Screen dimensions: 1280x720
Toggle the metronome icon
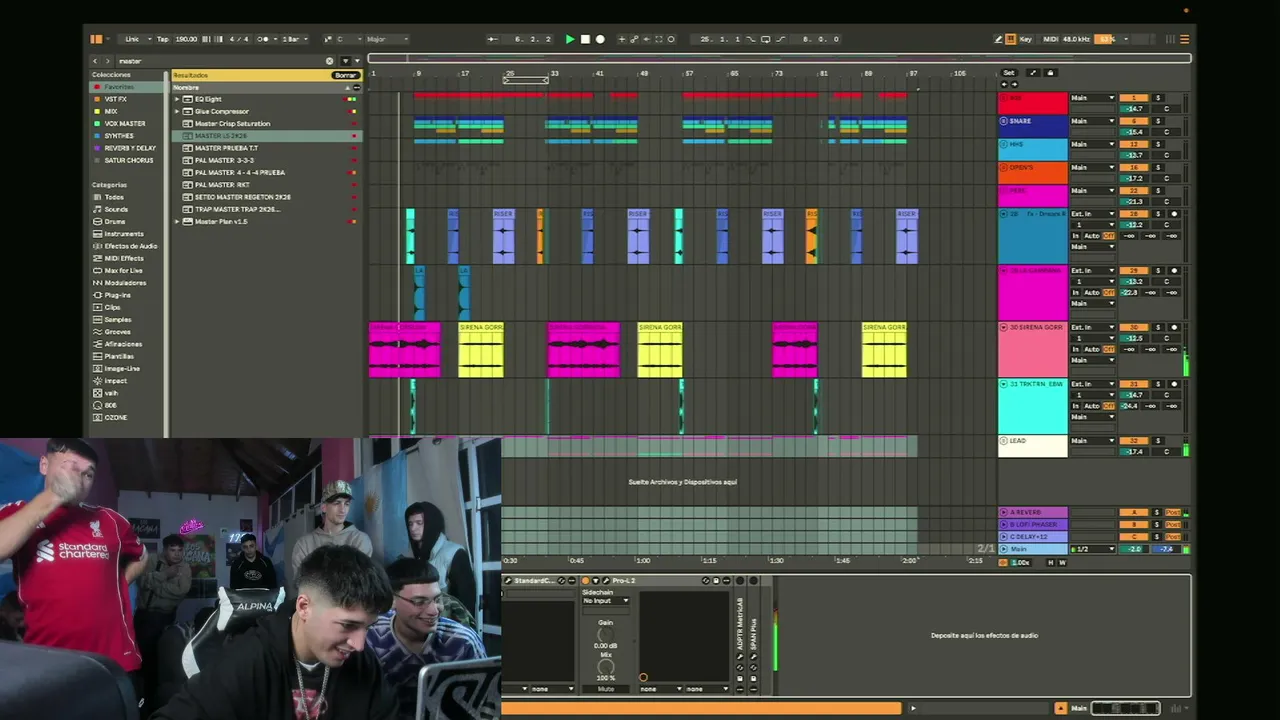click(263, 39)
